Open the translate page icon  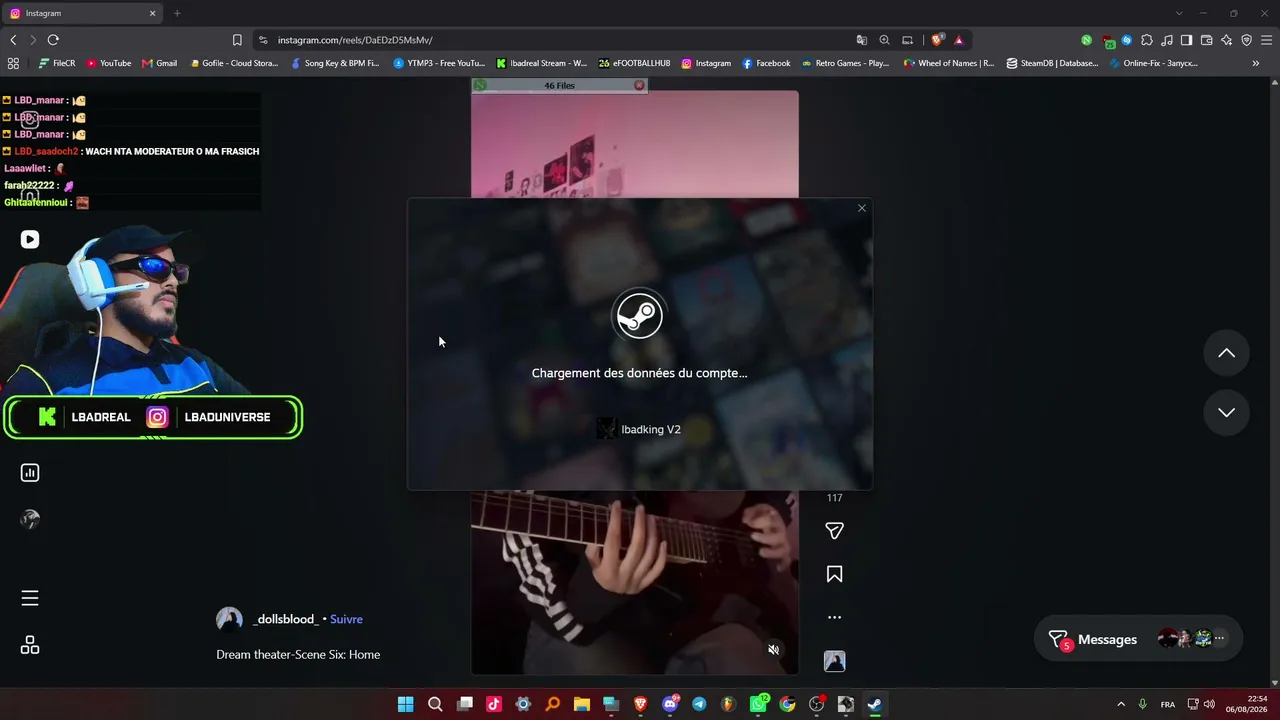[861, 40]
